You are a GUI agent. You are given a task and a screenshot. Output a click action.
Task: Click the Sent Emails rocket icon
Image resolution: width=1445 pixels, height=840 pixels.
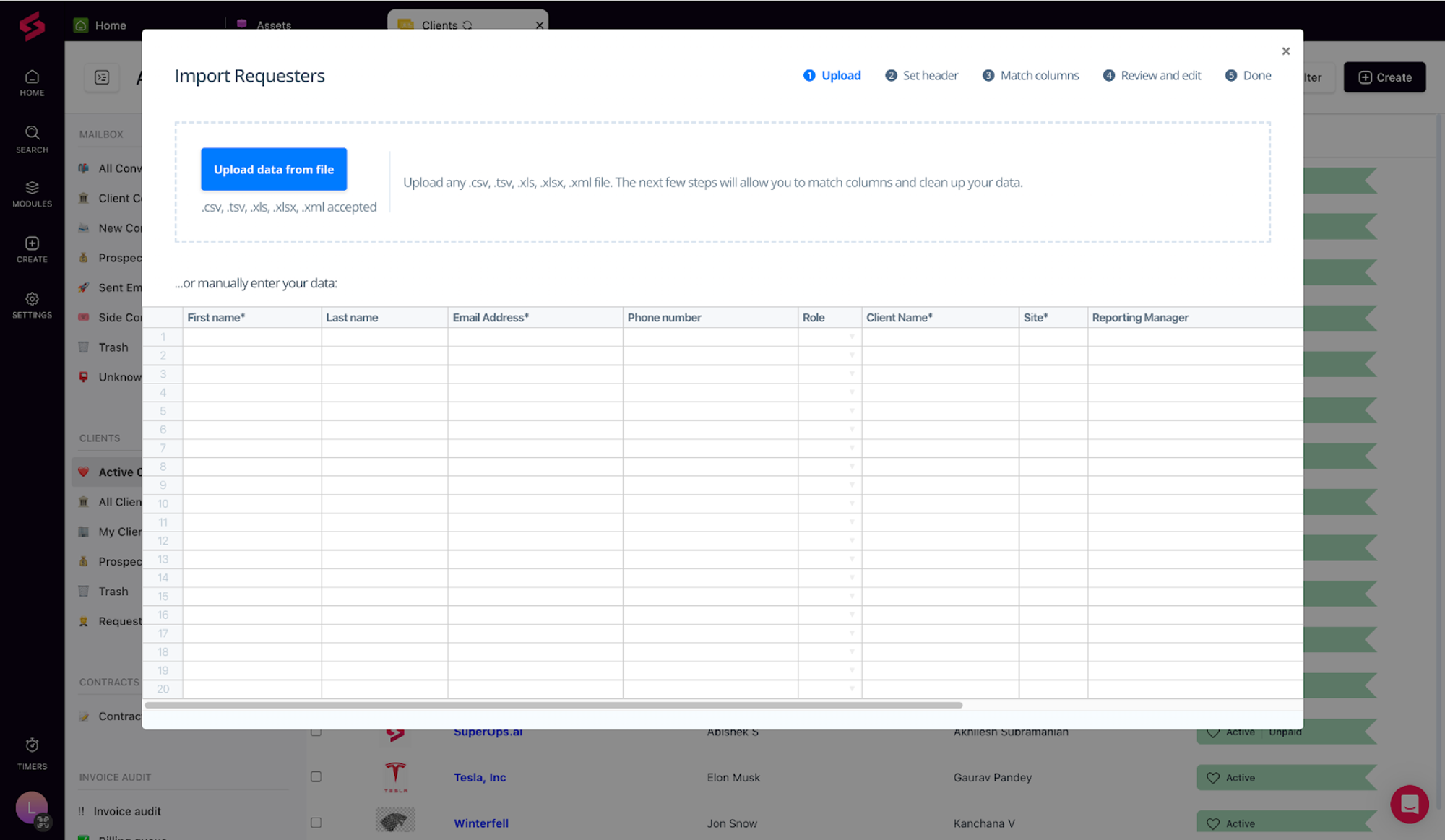click(84, 287)
